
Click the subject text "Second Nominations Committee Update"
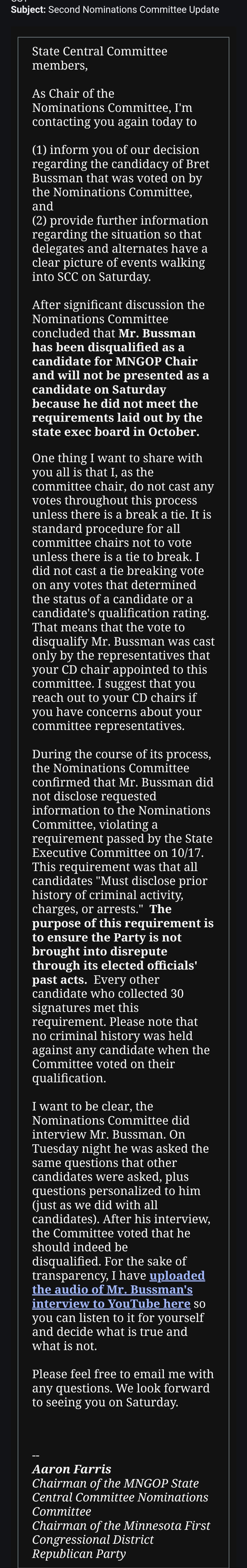pos(134,10)
